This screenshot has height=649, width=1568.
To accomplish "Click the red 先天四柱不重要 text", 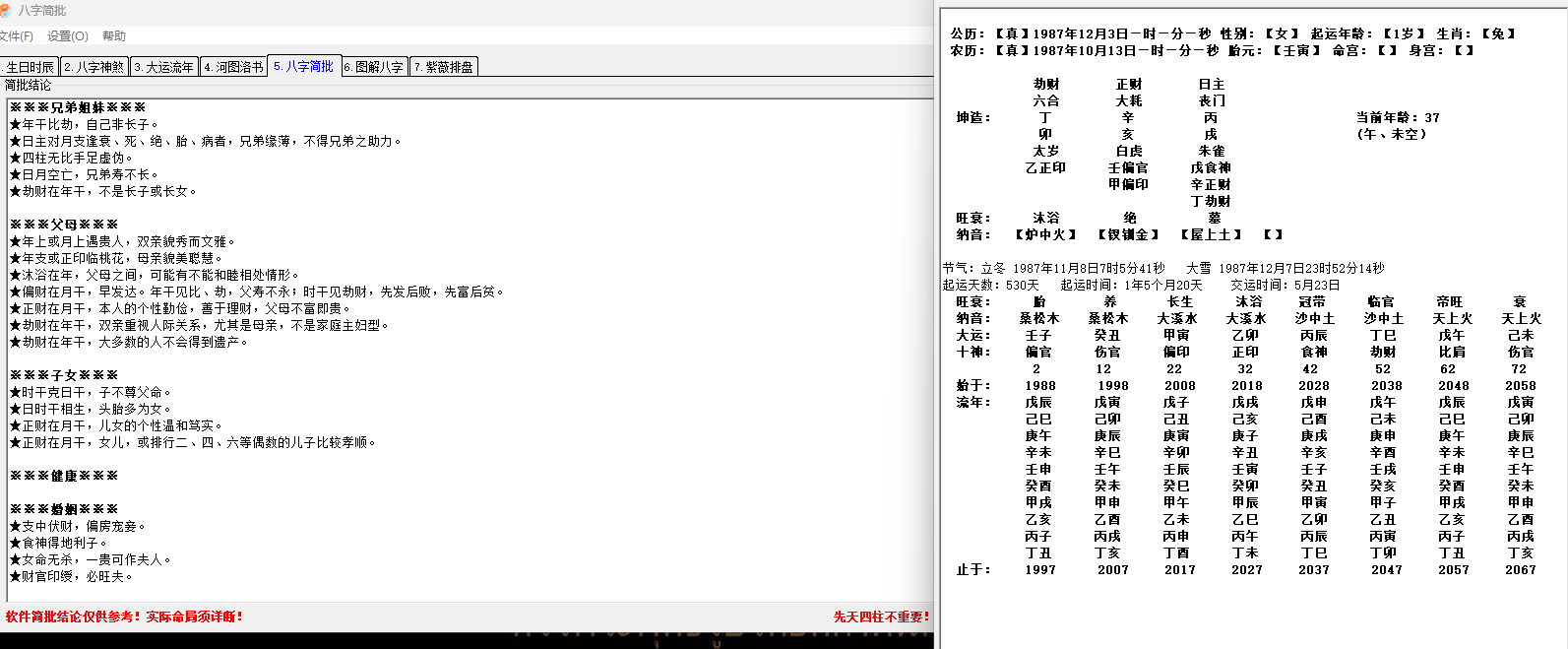I will pyautogui.click(x=881, y=617).
